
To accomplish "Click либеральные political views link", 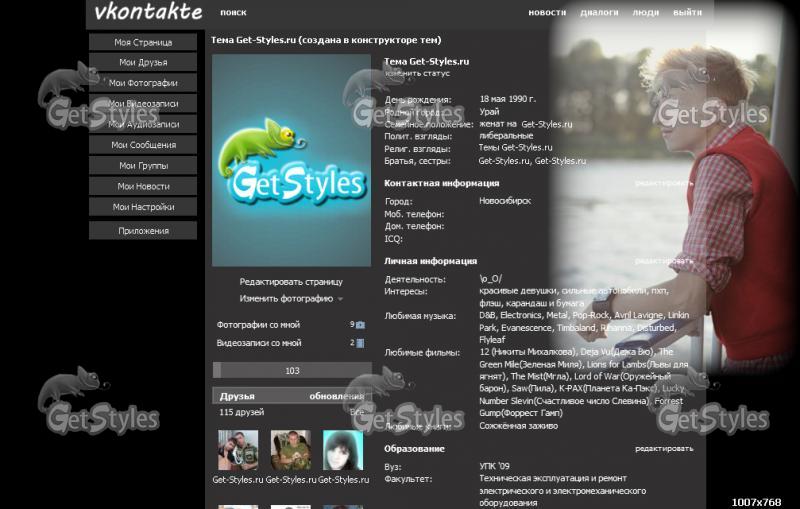I will [506, 136].
